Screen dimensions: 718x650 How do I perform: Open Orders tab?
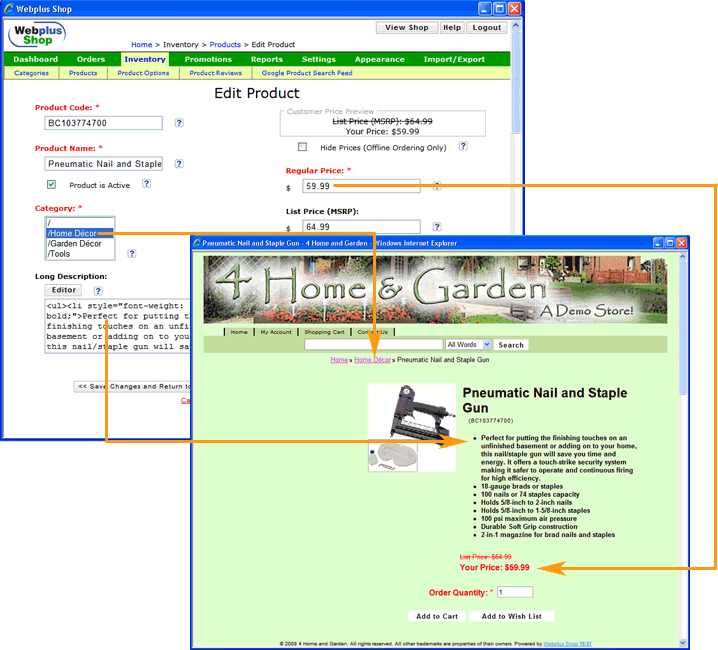[x=91, y=59]
